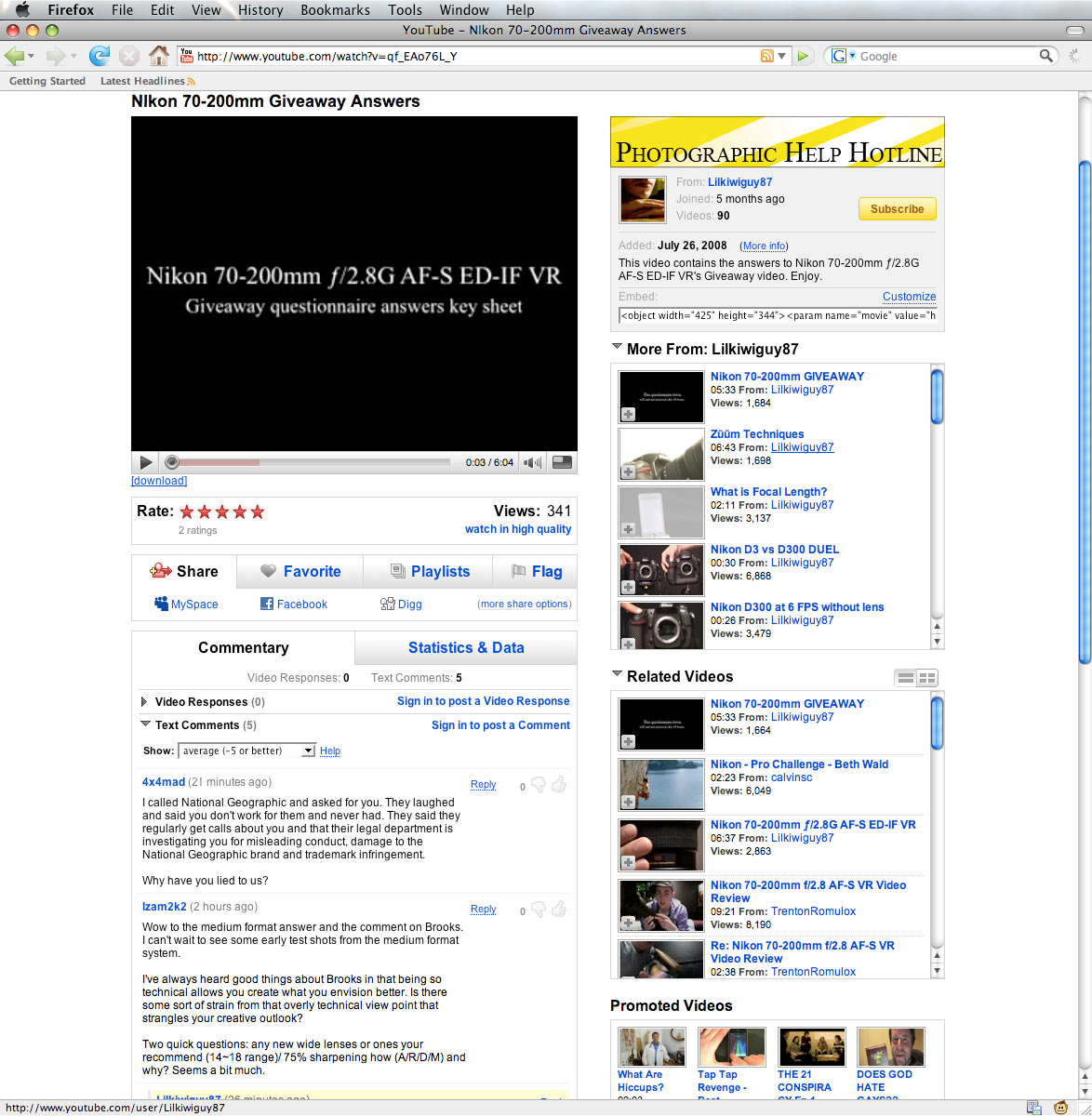The image size is (1092, 1116).
Task: Open the more share options link
Action: click(x=525, y=604)
